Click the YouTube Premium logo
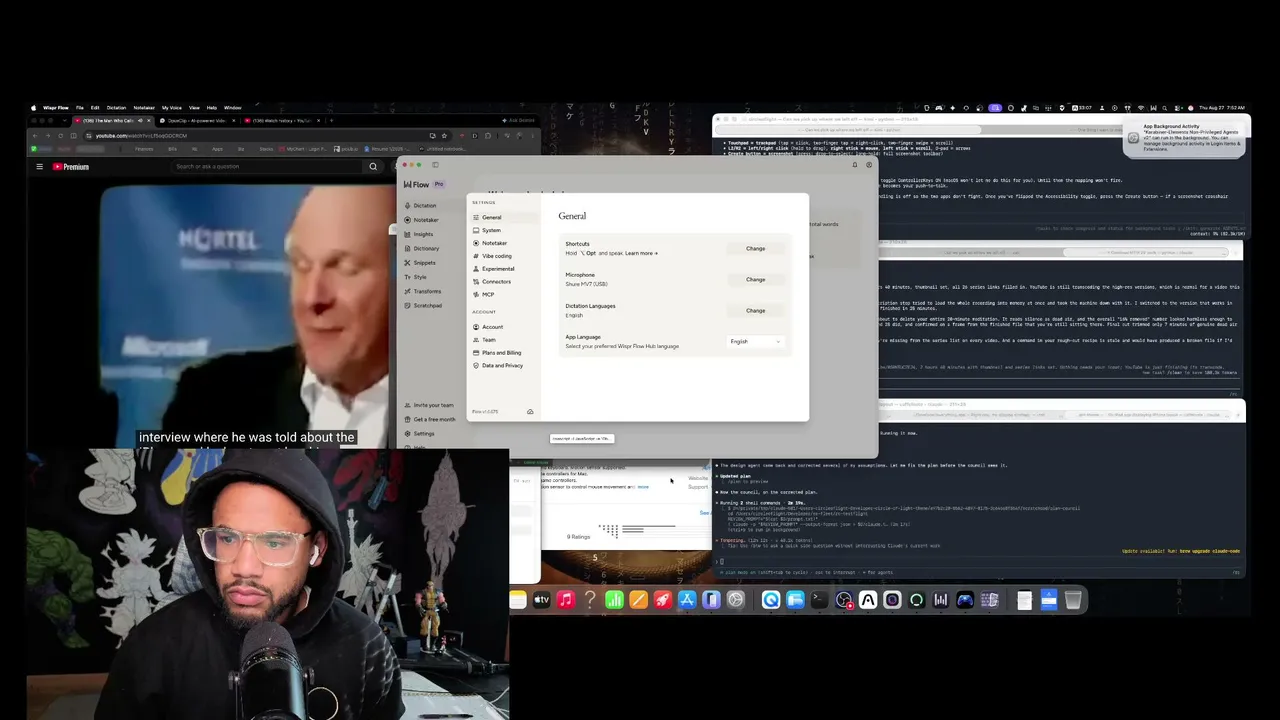The width and height of the screenshot is (1280, 720). click(x=70, y=167)
